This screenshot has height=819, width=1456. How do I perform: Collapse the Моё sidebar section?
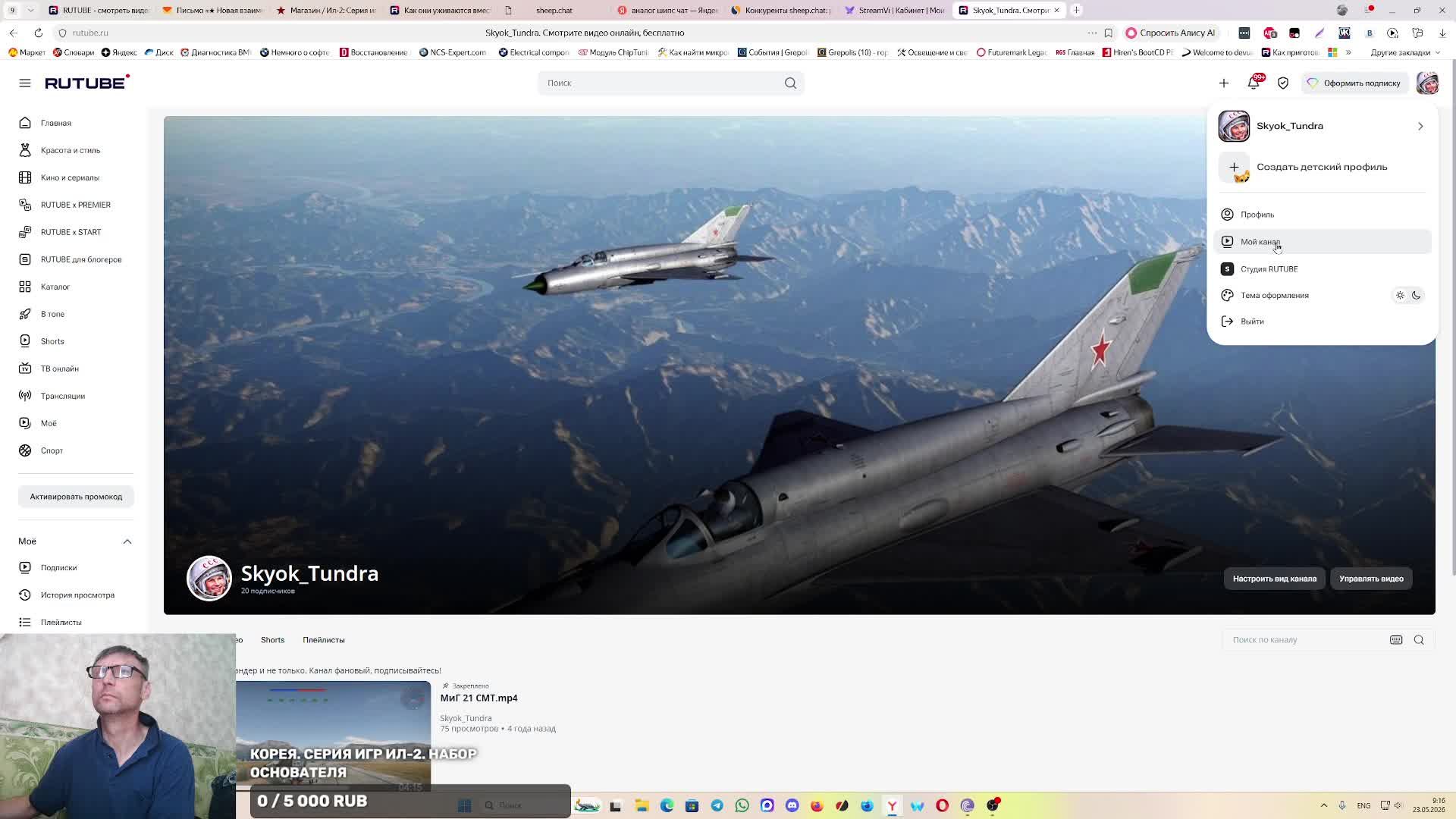tap(127, 541)
